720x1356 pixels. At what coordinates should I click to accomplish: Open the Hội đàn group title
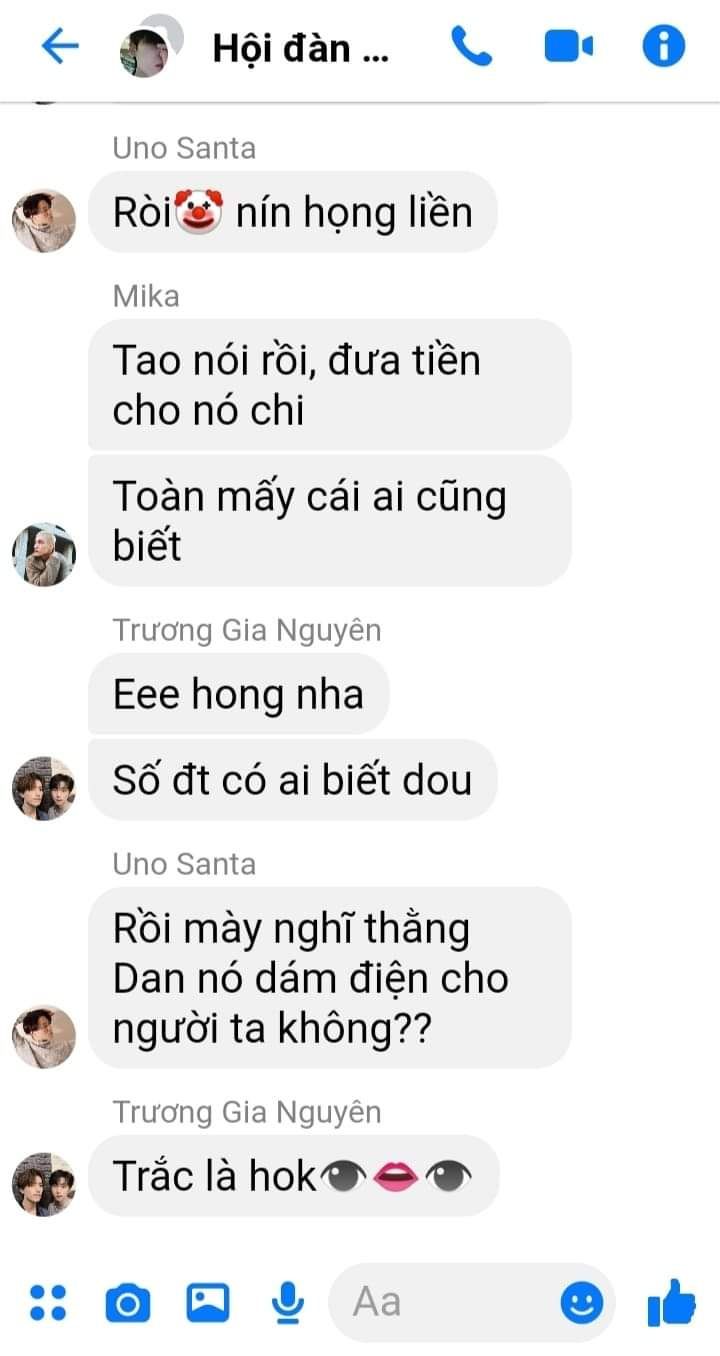click(x=300, y=47)
